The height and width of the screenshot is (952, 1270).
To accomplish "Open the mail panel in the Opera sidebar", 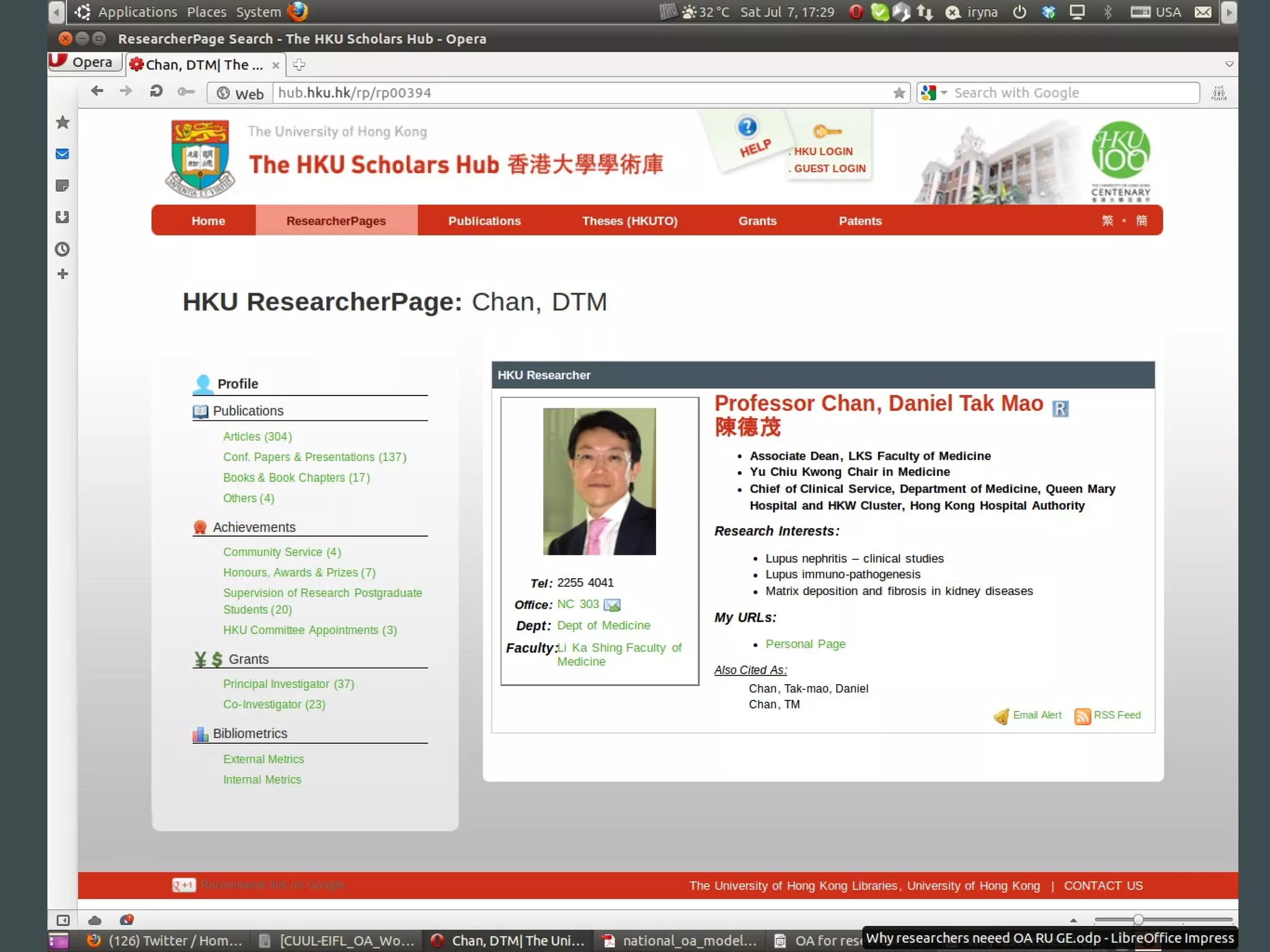I will (63, 154).
